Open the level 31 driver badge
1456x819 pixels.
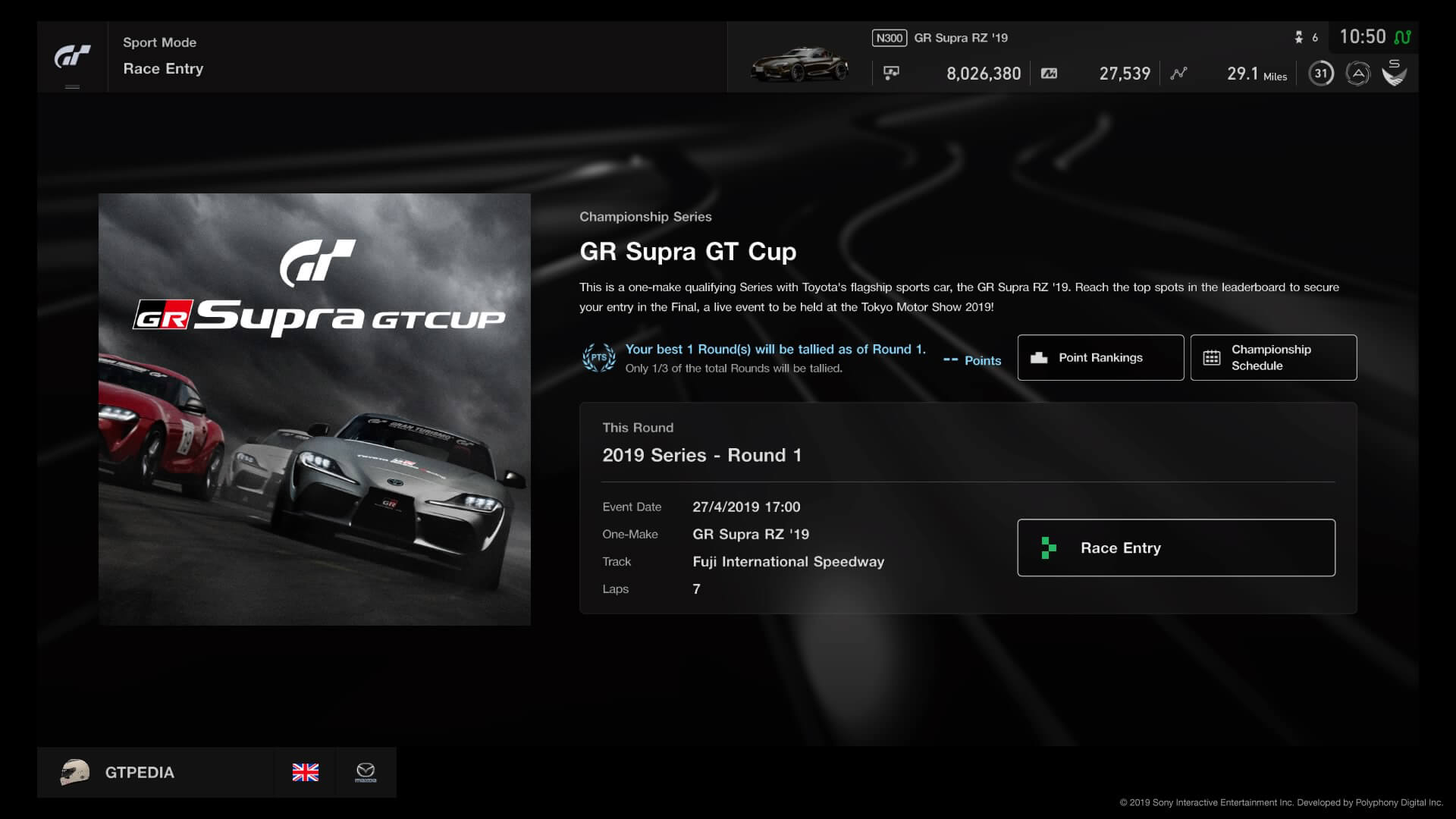[x=1321, y=74]
